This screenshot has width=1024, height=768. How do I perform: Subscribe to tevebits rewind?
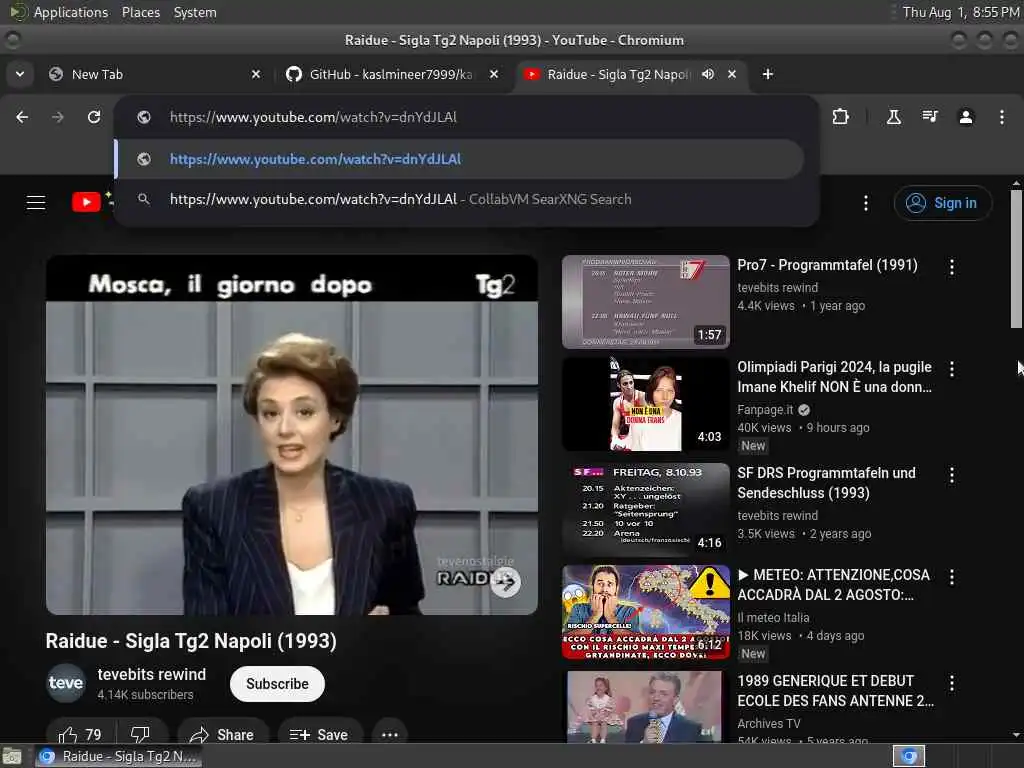click(277, 684)
